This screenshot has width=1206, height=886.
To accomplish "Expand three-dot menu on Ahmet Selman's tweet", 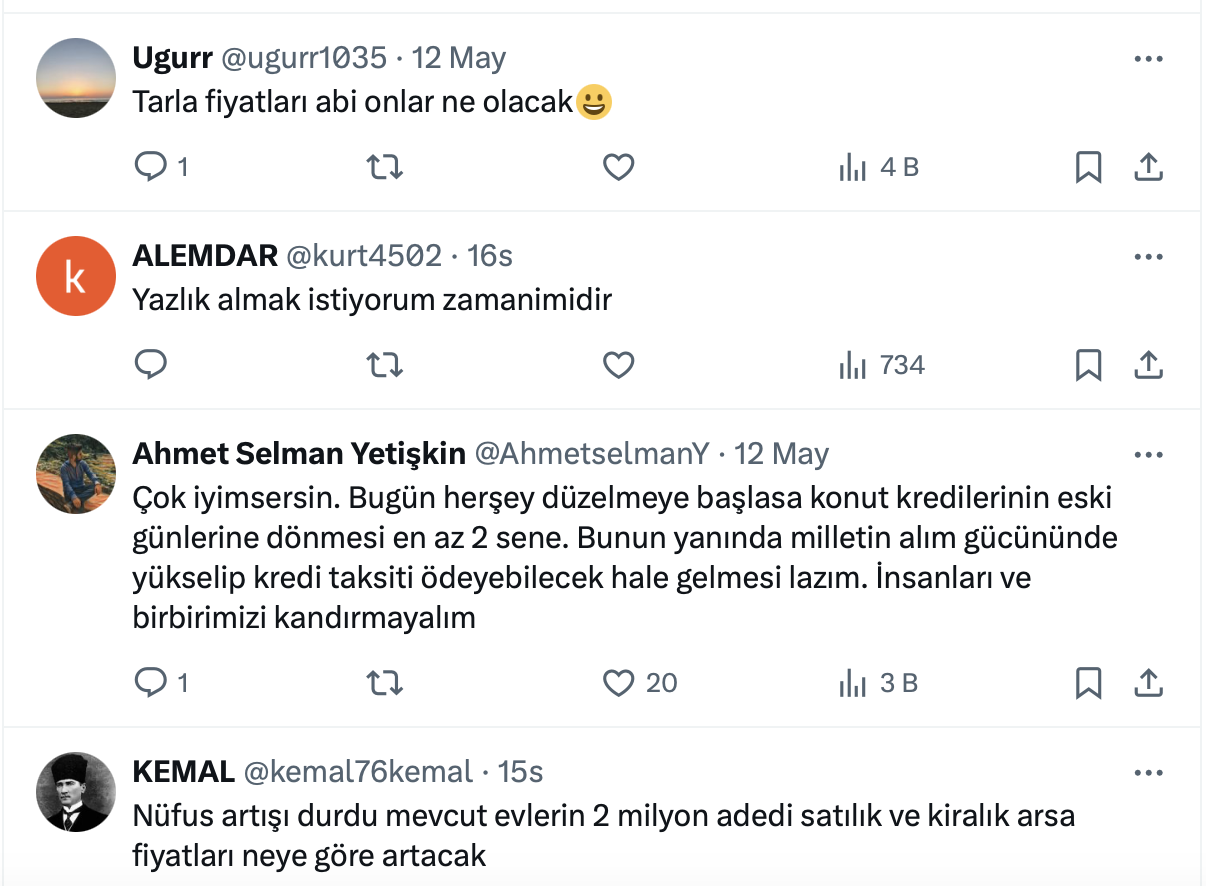I will tap(1149, 455).
